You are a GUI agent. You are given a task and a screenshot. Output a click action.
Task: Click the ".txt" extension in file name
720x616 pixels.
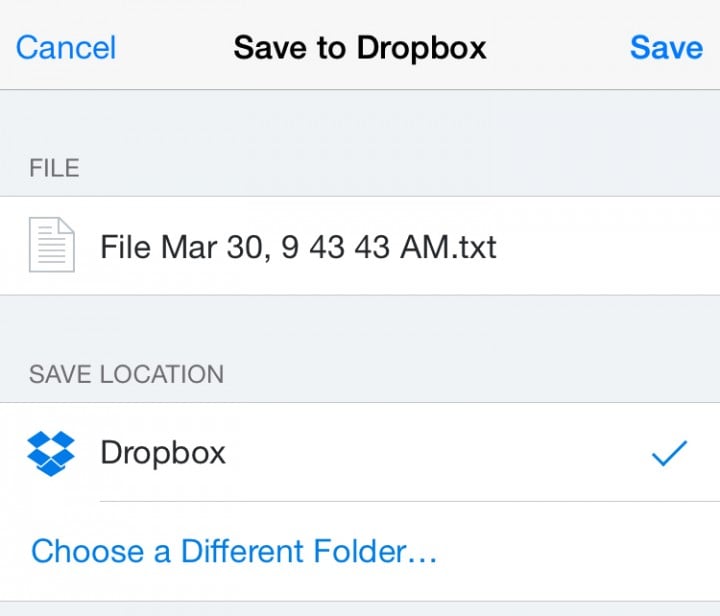click(x=474, y=247)
